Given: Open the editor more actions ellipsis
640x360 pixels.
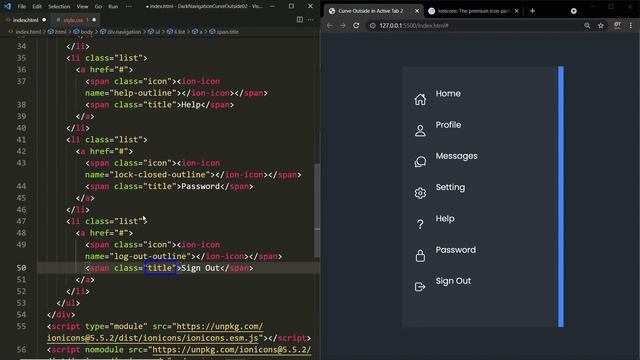Looking at the screenshot, I should point(311,20).
